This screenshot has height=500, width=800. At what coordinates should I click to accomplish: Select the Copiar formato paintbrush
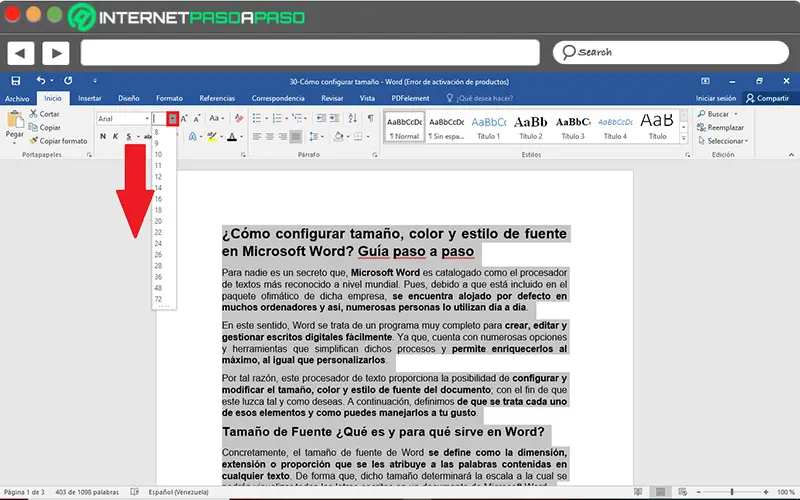[x=35, y=141]
